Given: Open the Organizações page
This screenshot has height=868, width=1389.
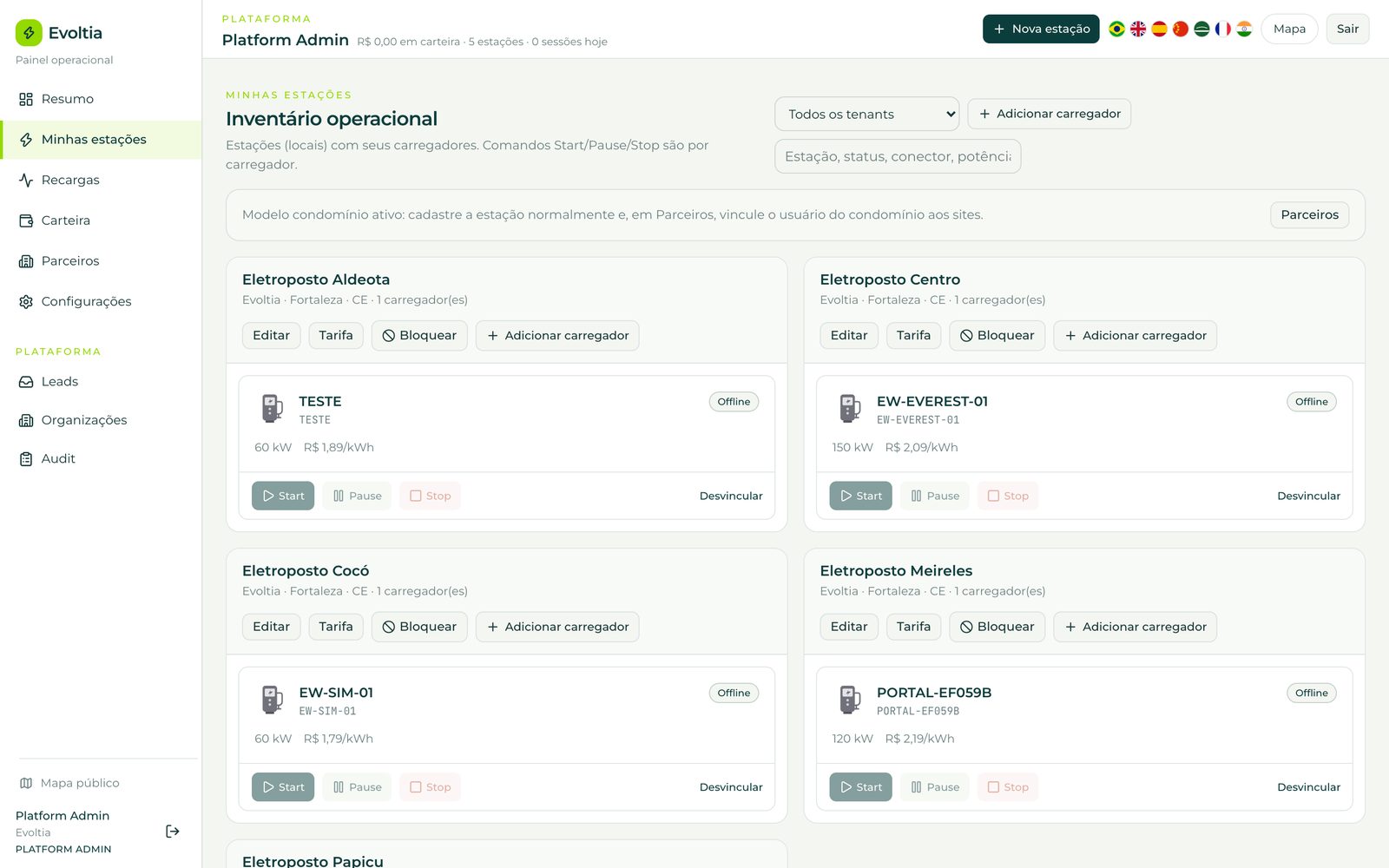Looking at the screenshot, I should tap(101, 420).
